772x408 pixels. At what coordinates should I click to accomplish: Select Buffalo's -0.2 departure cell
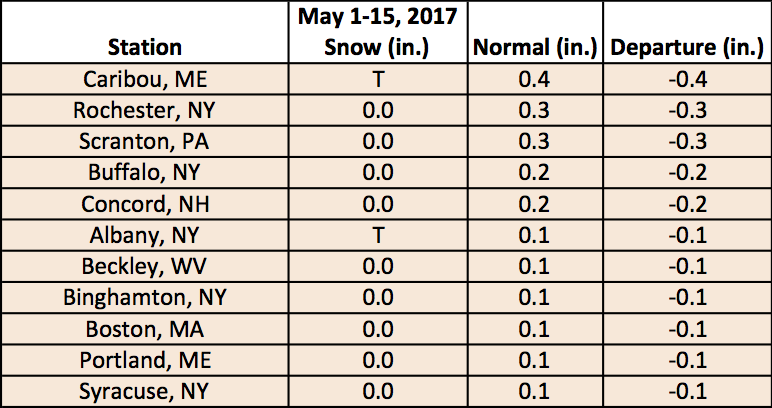(x=685, y=172)
